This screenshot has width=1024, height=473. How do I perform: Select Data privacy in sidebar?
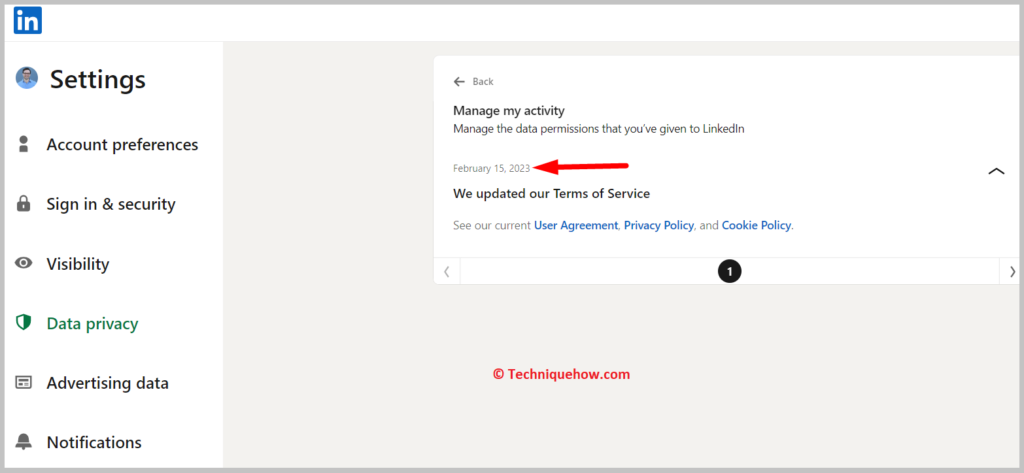coord(92,324)
